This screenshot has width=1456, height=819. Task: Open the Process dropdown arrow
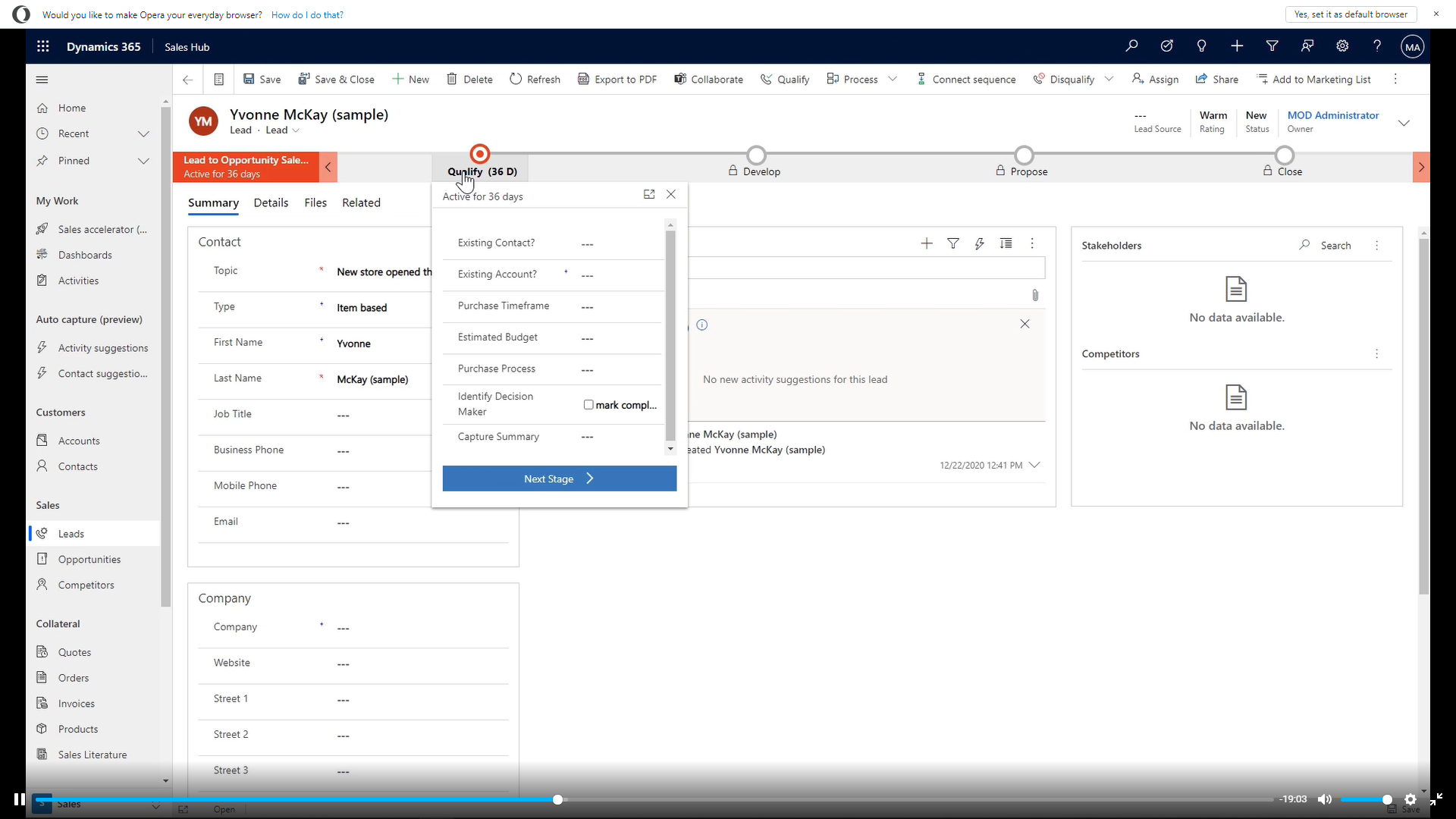pyautogui.click(x=893, y=79)
